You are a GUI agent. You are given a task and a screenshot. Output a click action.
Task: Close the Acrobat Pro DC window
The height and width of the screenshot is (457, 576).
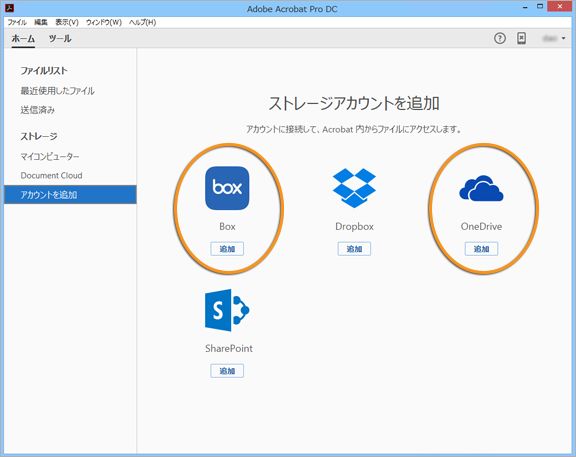click(x=560, y=6)
